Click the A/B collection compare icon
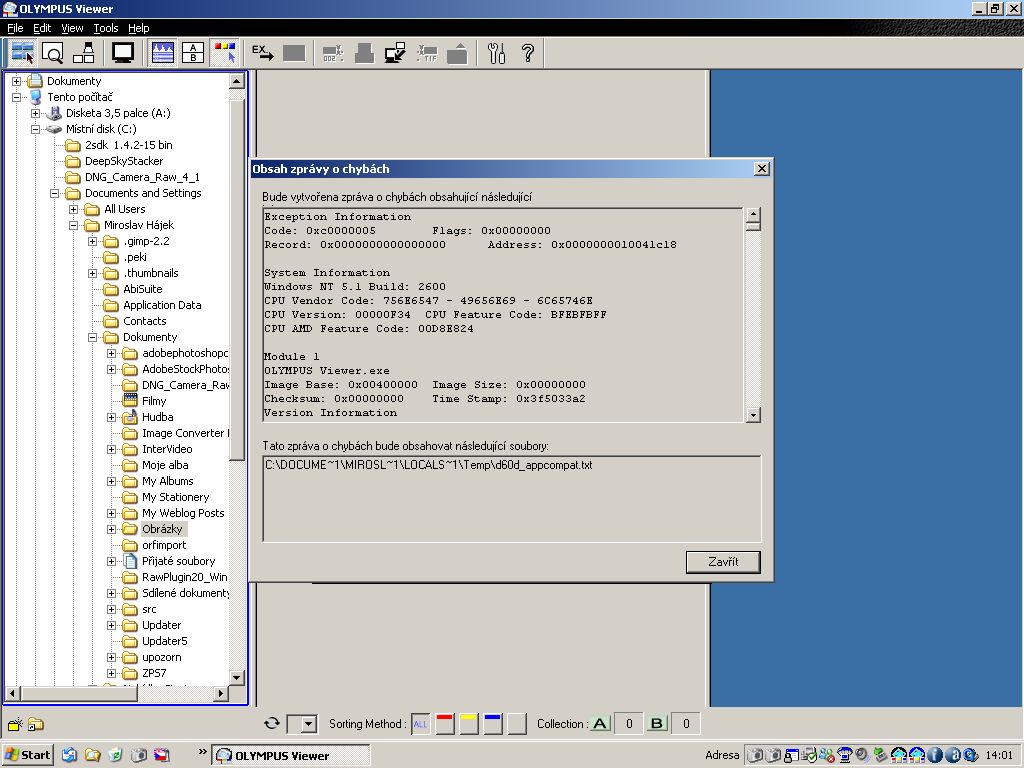 click(193, 53)
